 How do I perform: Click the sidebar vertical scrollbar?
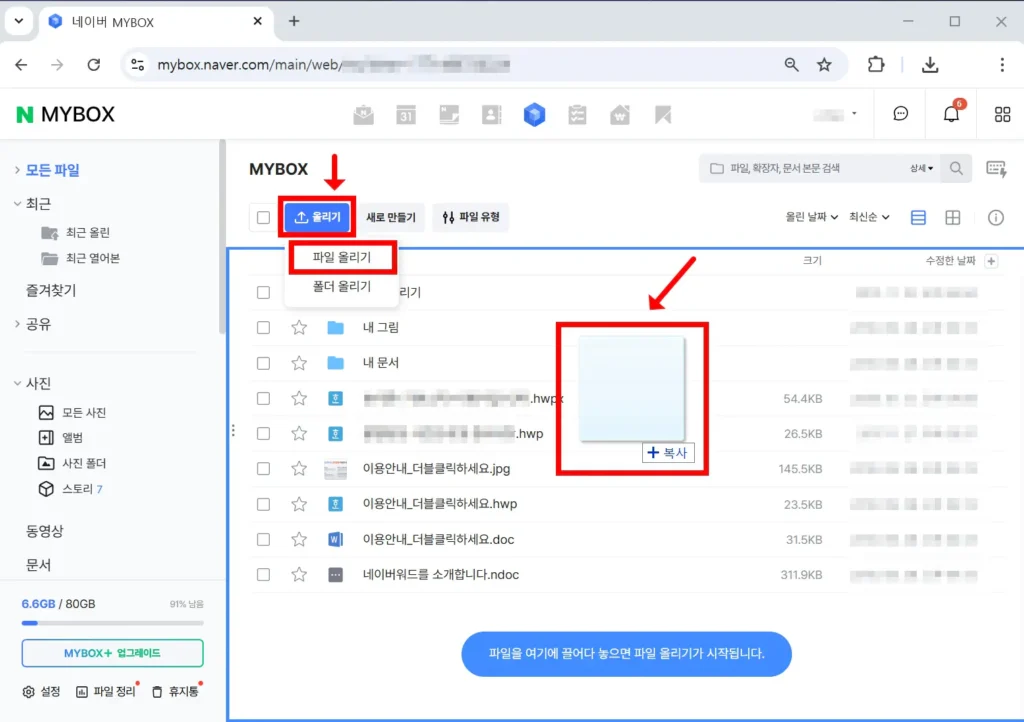tap(222, 238)
